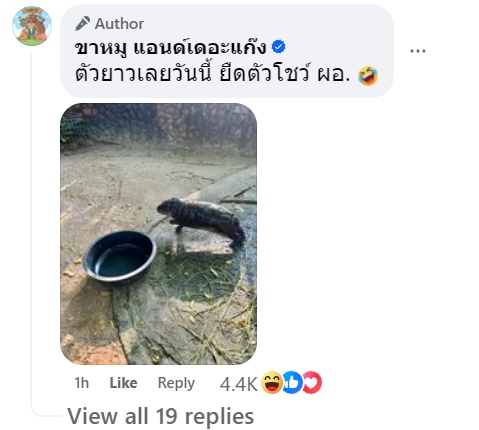Expand View all 19 replies
The height and width of the screenshot is (430, 479).
click(x=161, y=416)
